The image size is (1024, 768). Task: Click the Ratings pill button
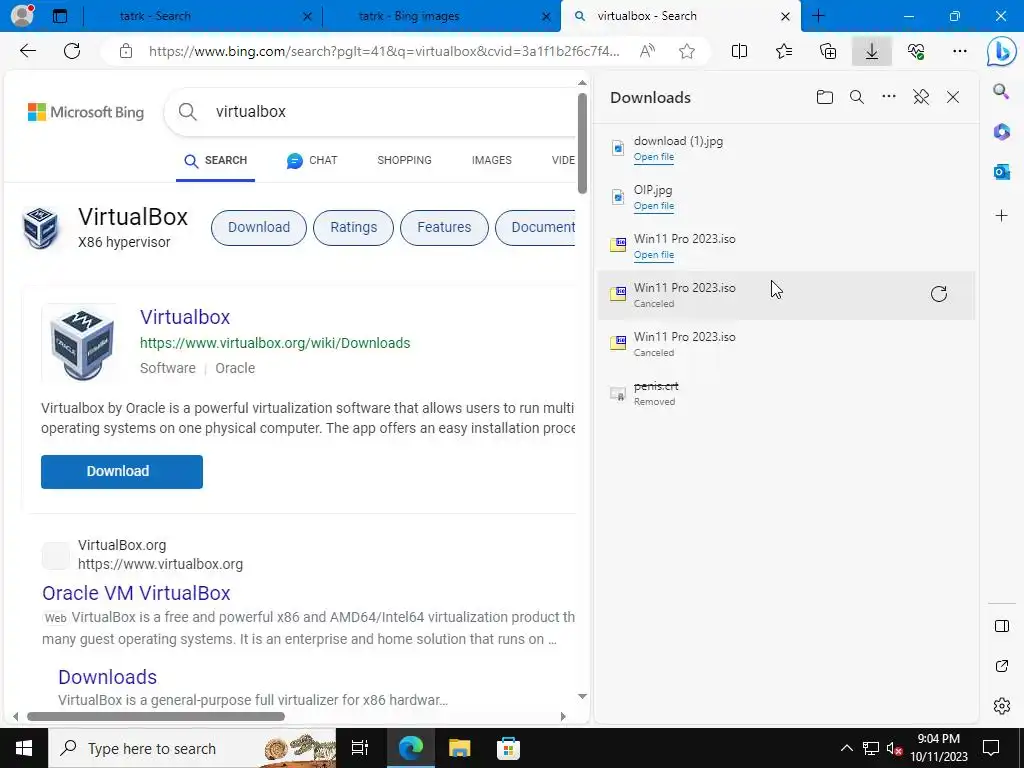tap(353, 228)
